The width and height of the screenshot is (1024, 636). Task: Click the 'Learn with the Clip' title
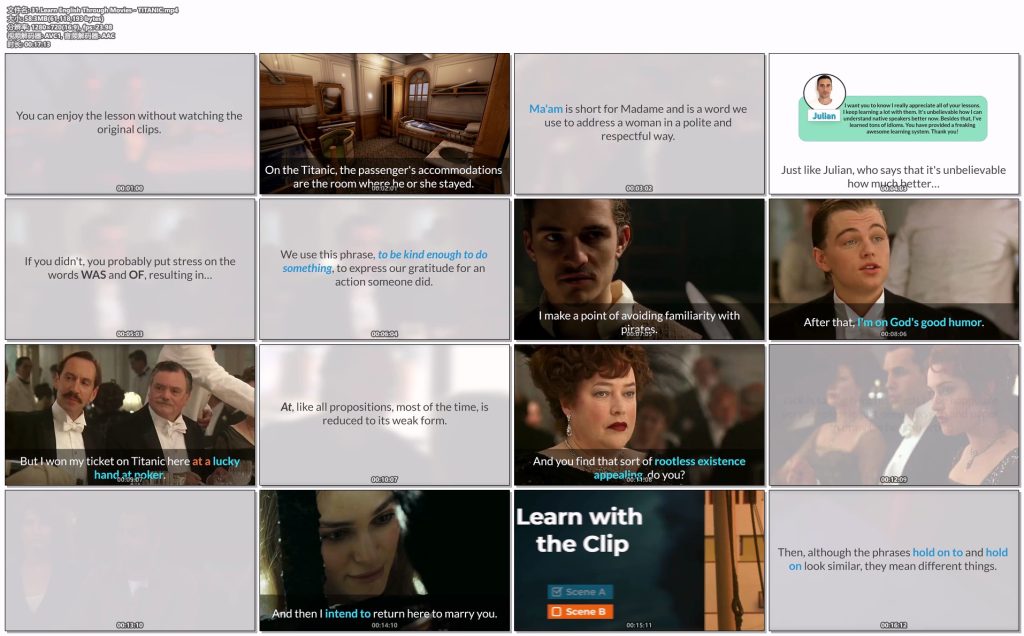tap(580, 530)
